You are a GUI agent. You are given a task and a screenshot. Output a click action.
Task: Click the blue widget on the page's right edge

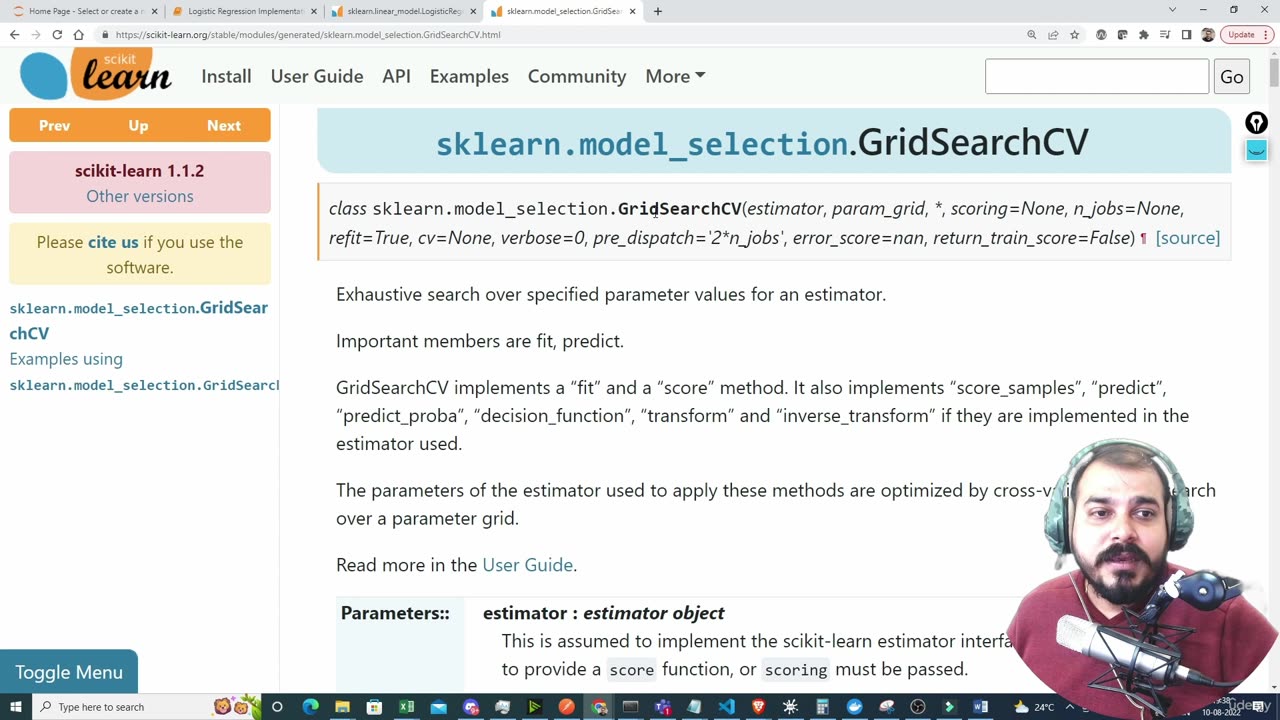click(x=1256, y=150)
